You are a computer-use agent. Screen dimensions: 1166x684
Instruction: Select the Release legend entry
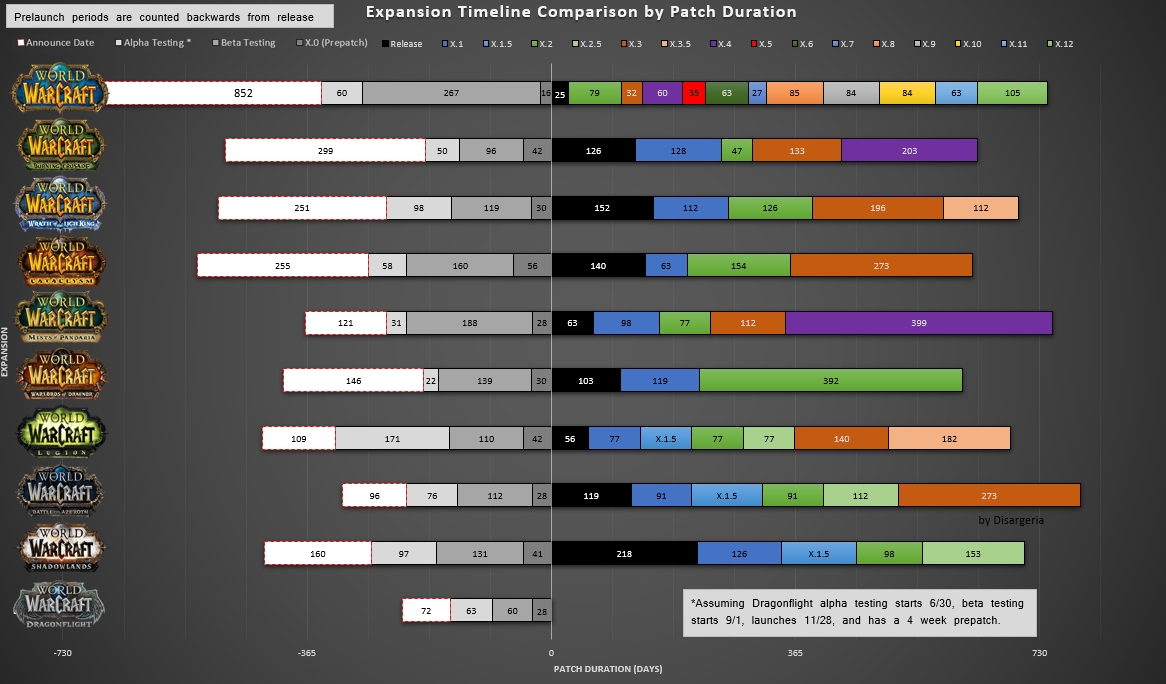pos(401,43)
